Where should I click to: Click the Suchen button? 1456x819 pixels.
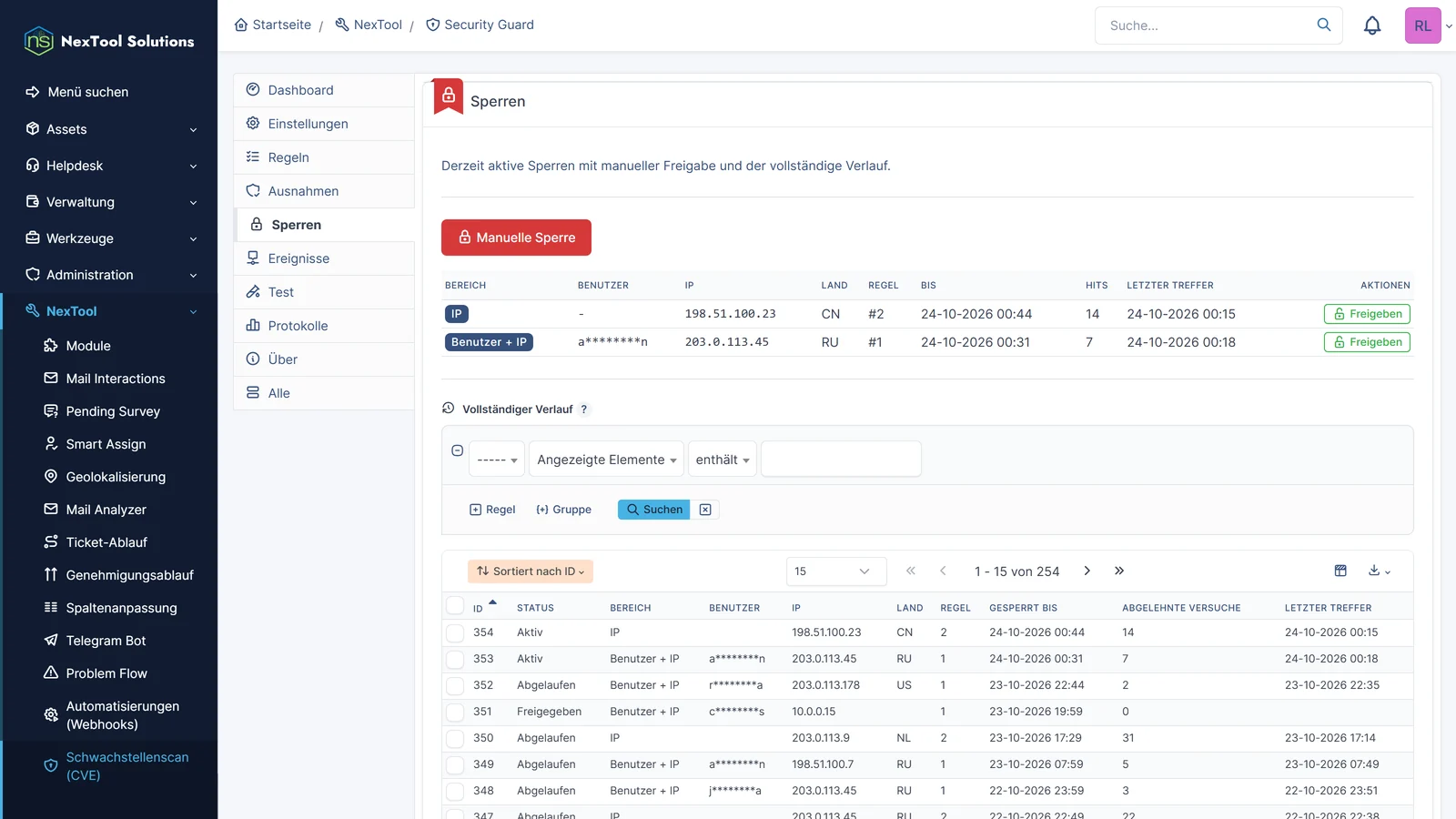click(x=653, y=510)
